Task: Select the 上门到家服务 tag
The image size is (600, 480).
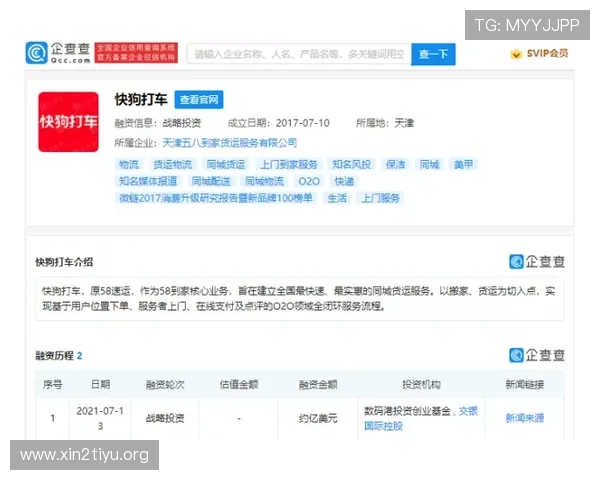Action: click(x=289, y=165)
